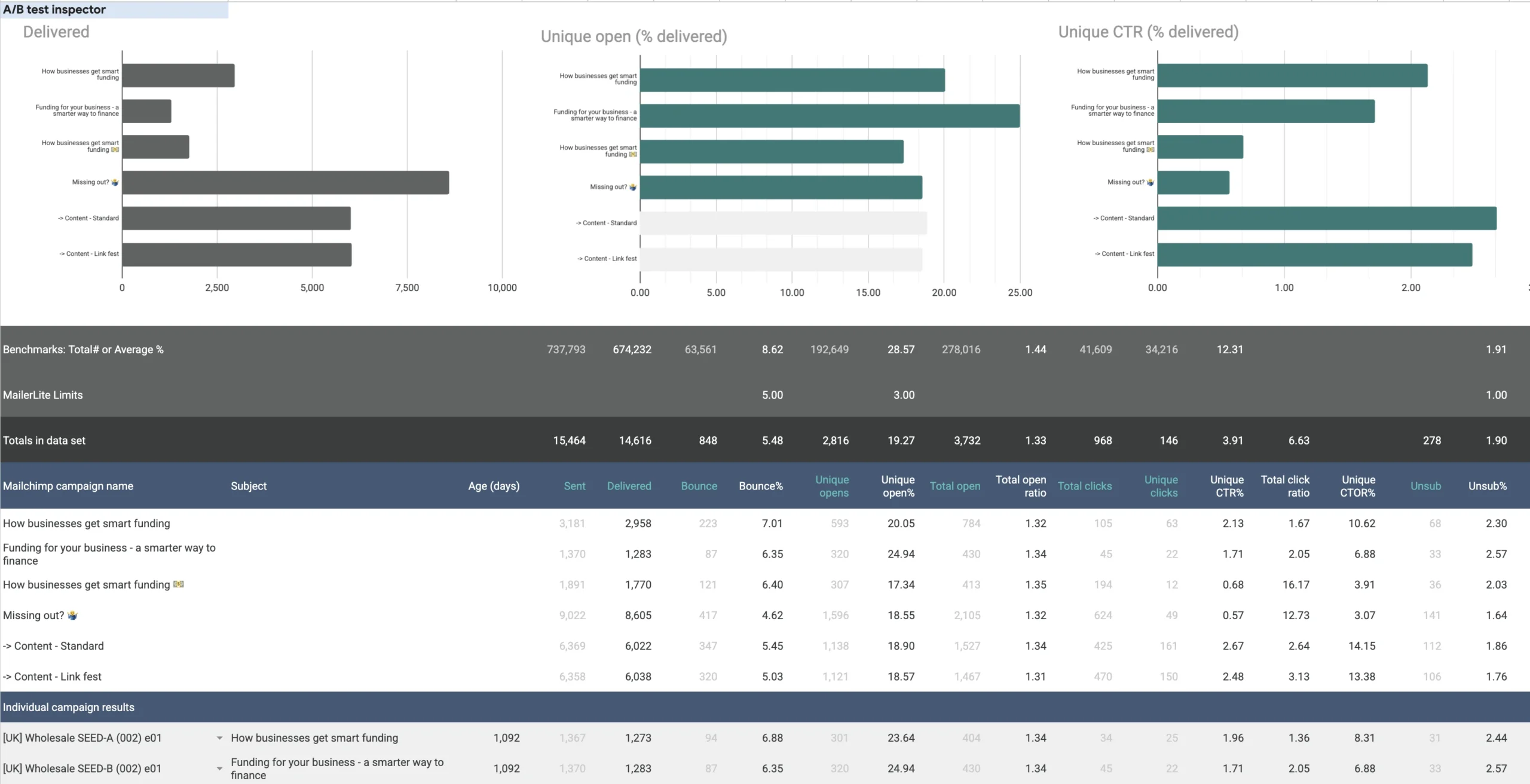1530x784 pixels.
Task: Click the 'Missing out?' bar in Delivered chart
Action: tap(285, 183)
